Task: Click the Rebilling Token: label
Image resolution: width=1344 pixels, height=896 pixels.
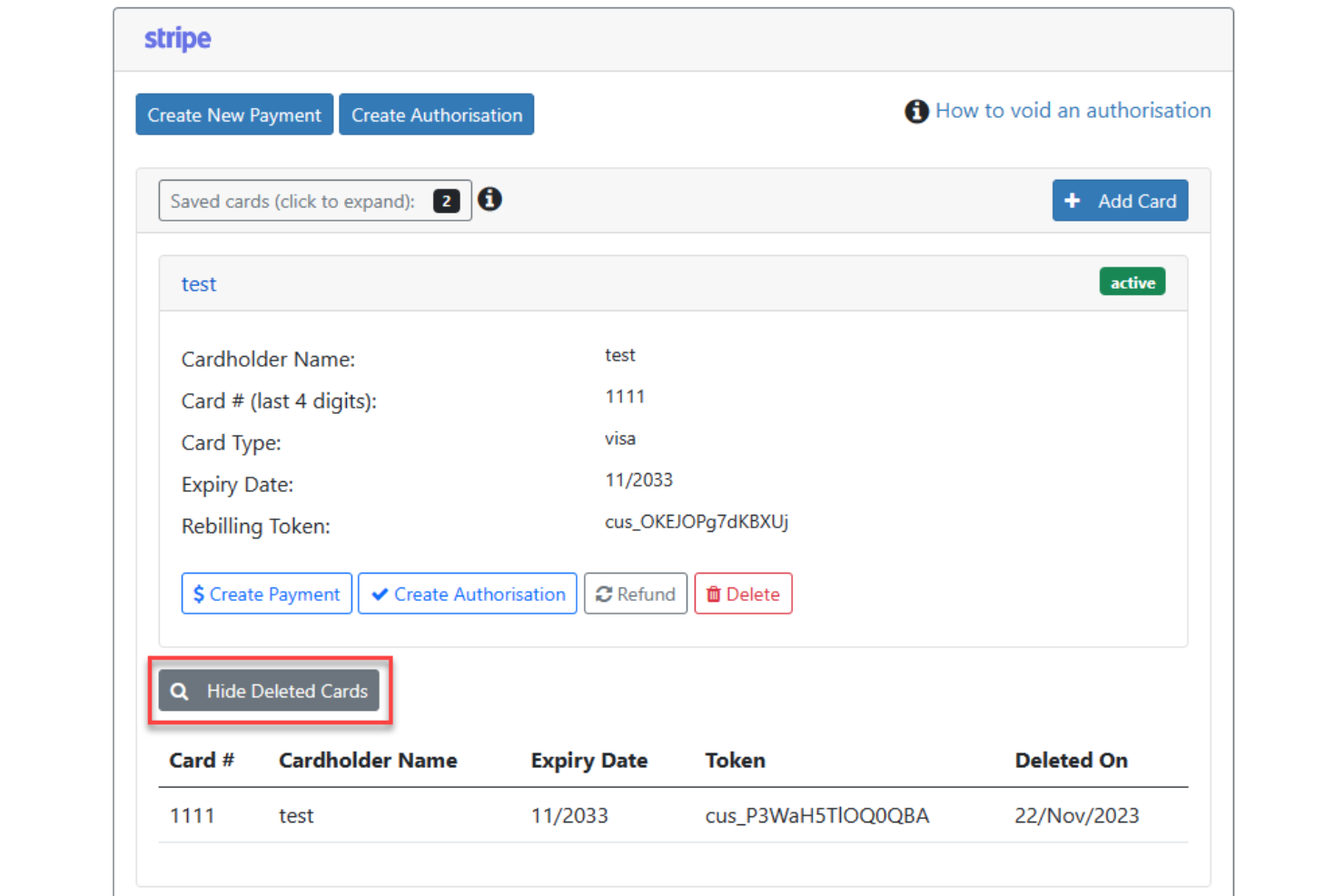Action: 256,527
